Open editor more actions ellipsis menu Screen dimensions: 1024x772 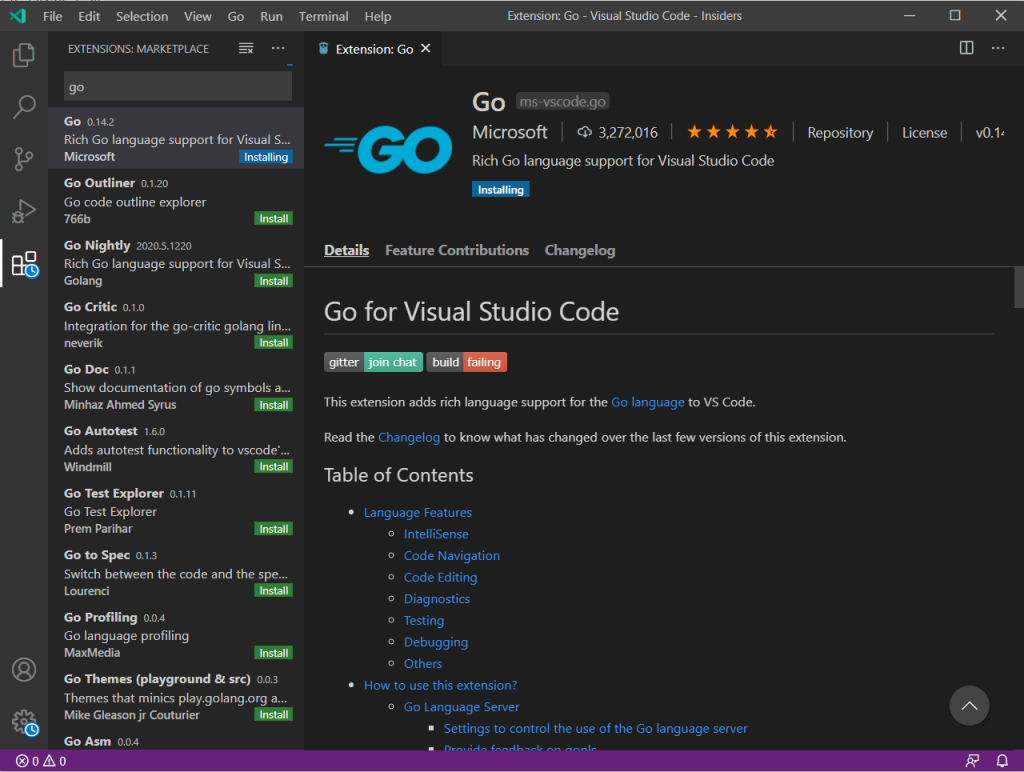click(x=998, y=48)
